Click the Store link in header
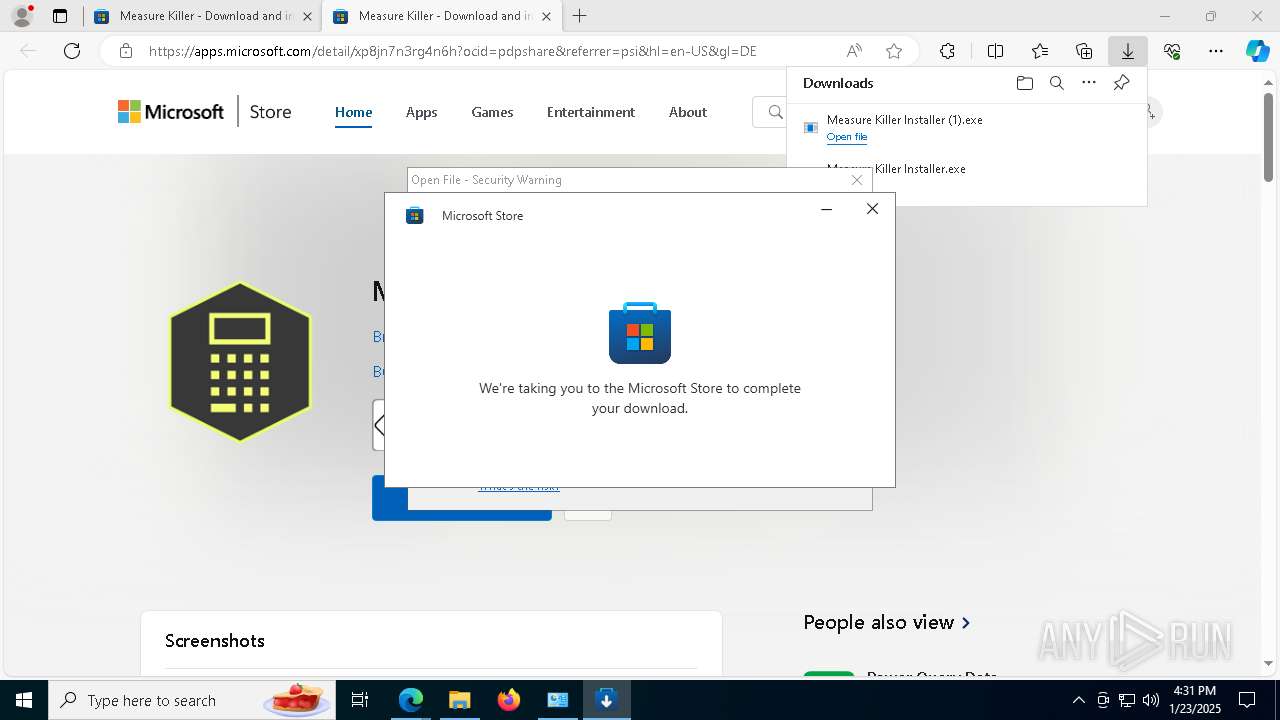 click(270, 112)
